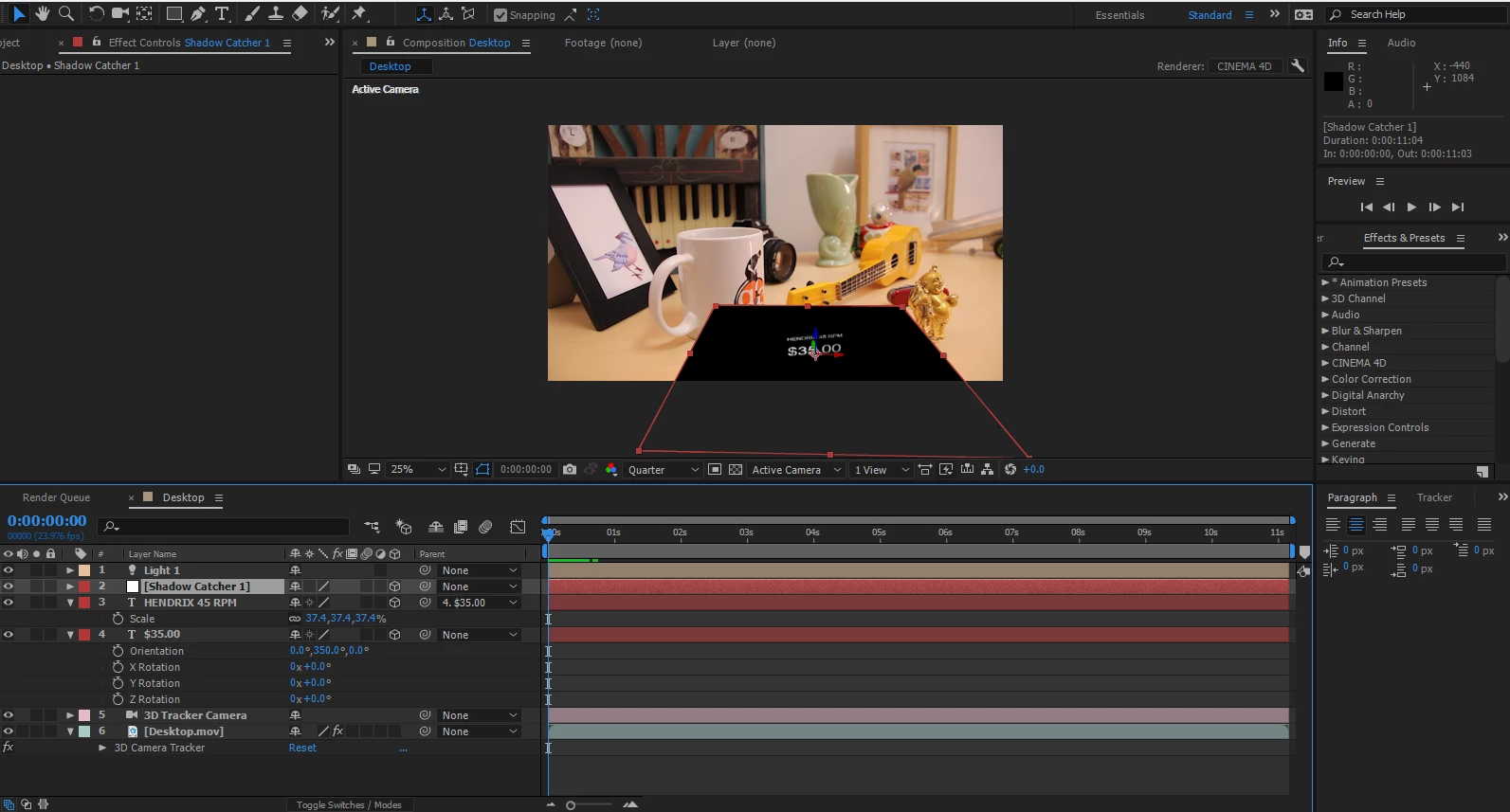Switch to the Render Queue tab
This screenshot has width=1510, height=812.
coord(56,497)
